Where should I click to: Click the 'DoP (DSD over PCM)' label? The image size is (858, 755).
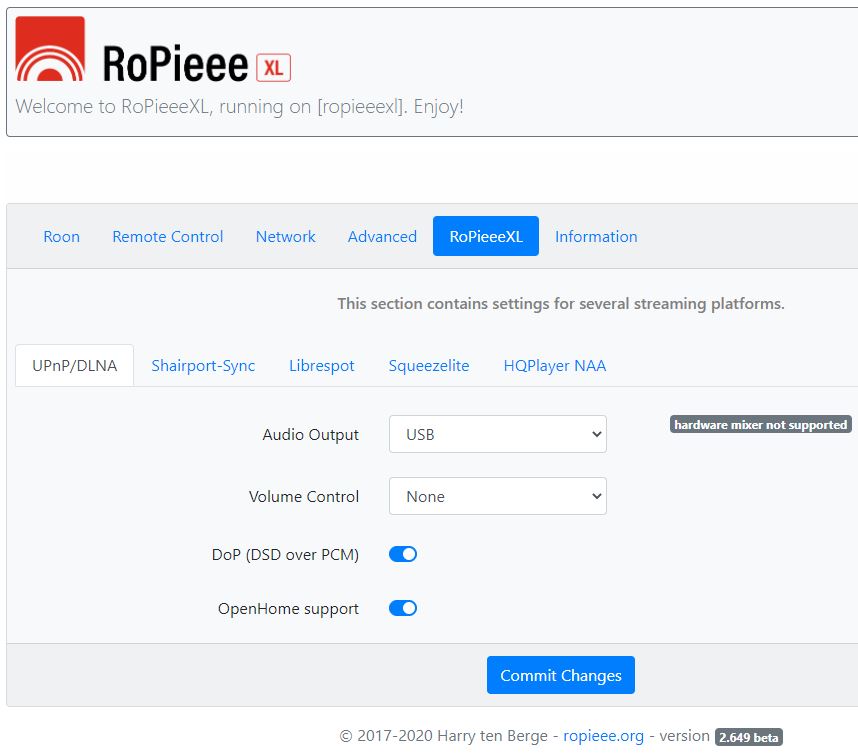285,554
